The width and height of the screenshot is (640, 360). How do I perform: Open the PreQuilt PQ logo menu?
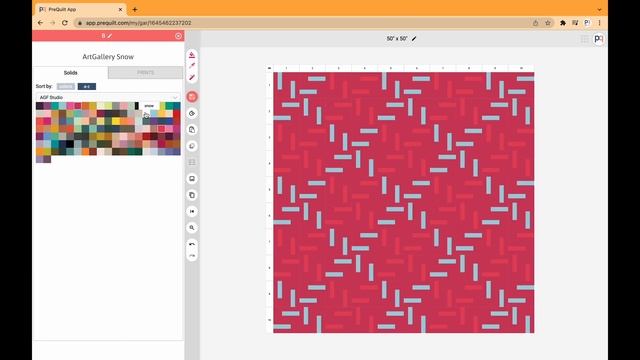tap(598, 39)
